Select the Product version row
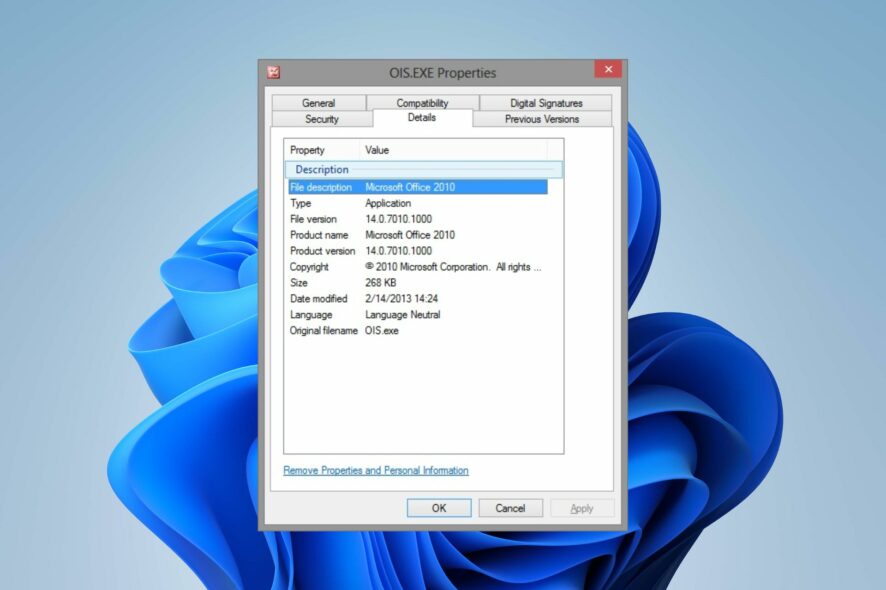 (418, 250)
